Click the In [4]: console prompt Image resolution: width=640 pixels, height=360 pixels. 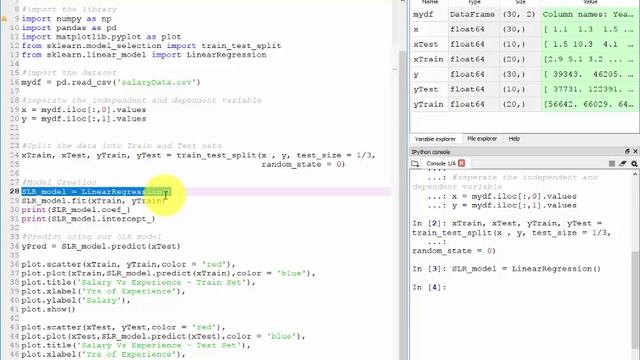coord(429,287)
